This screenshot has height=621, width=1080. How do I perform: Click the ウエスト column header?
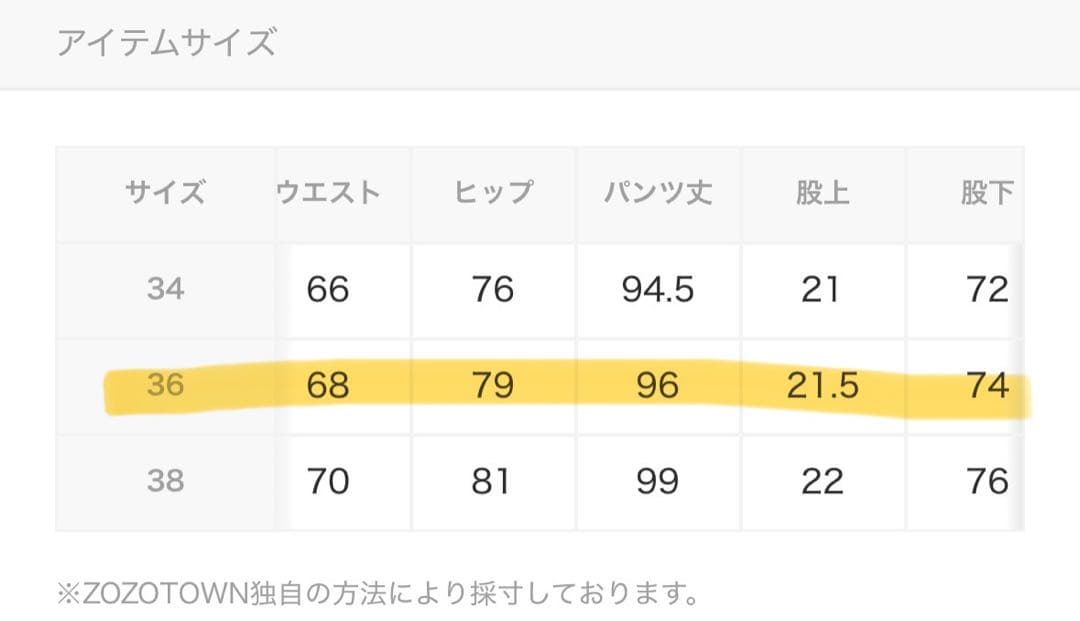tap(328, 192)
